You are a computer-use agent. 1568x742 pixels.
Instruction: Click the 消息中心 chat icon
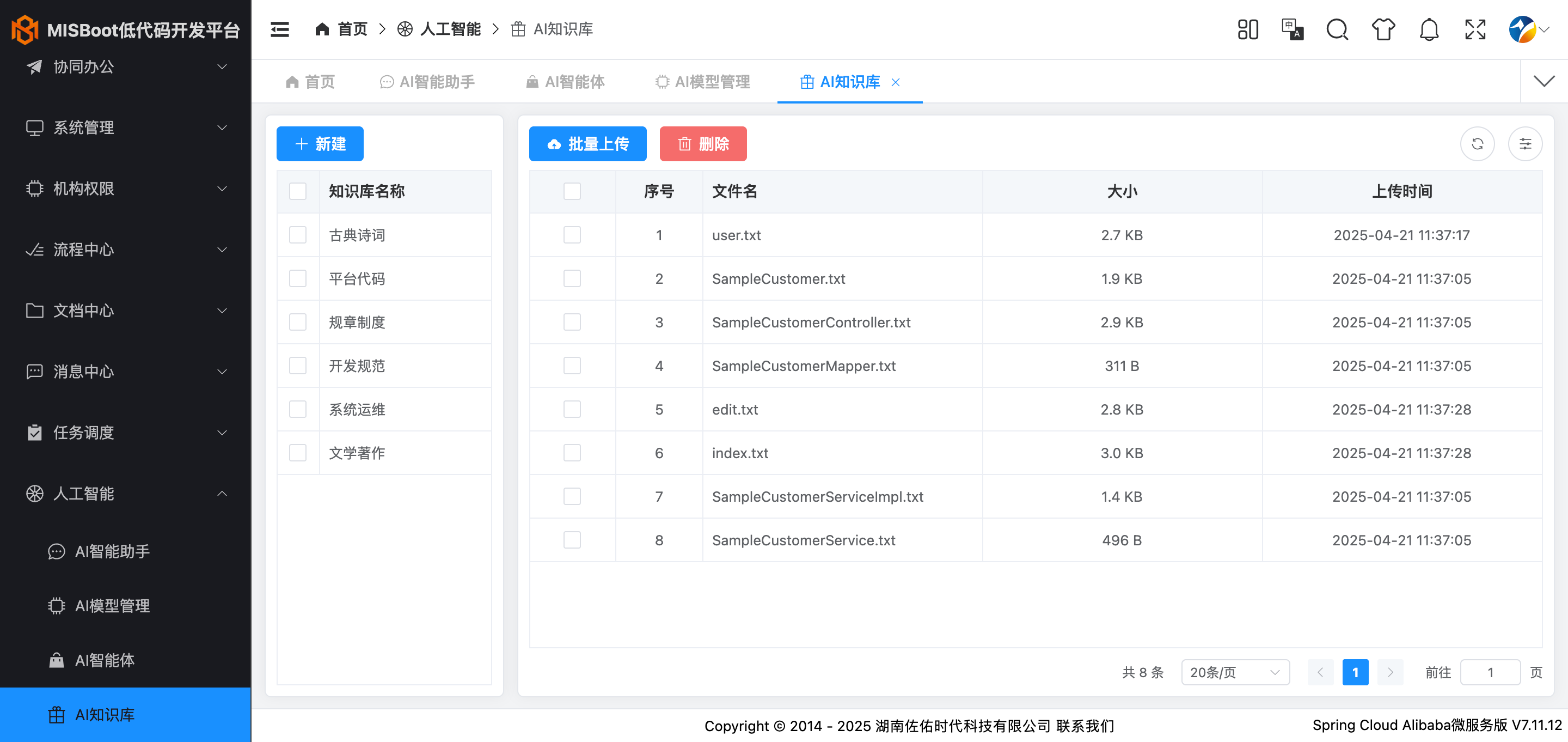pos(35,371)
